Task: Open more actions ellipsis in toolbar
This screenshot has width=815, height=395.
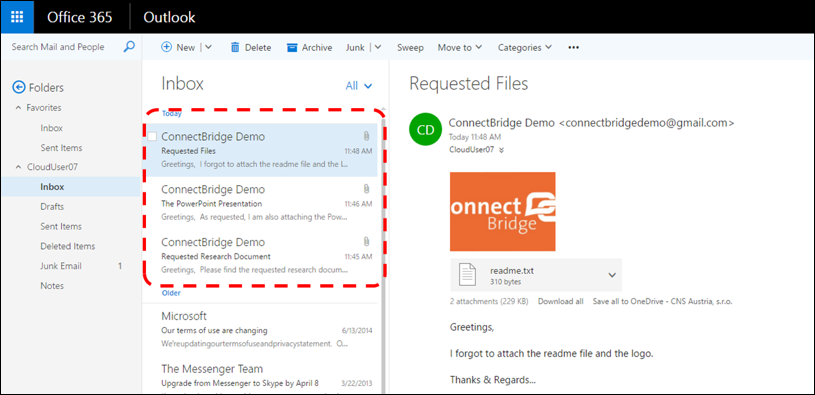Action: 573,47
